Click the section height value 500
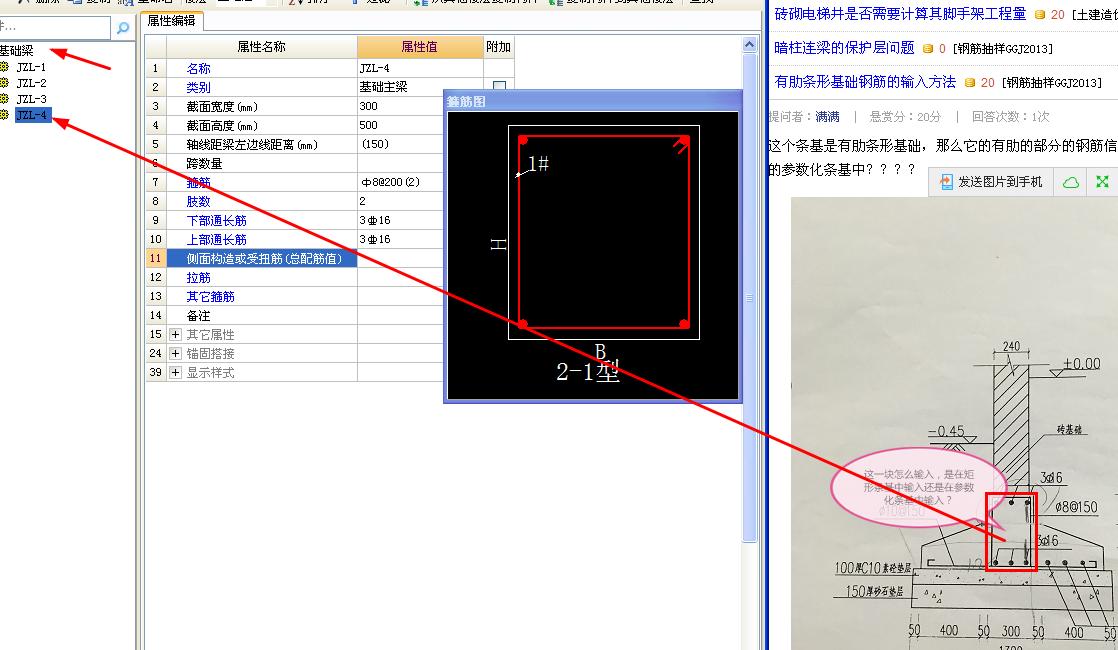Image resolution: width=1118 pixels, height=650 pixels. pyautogui.click(x=400, y=125)
